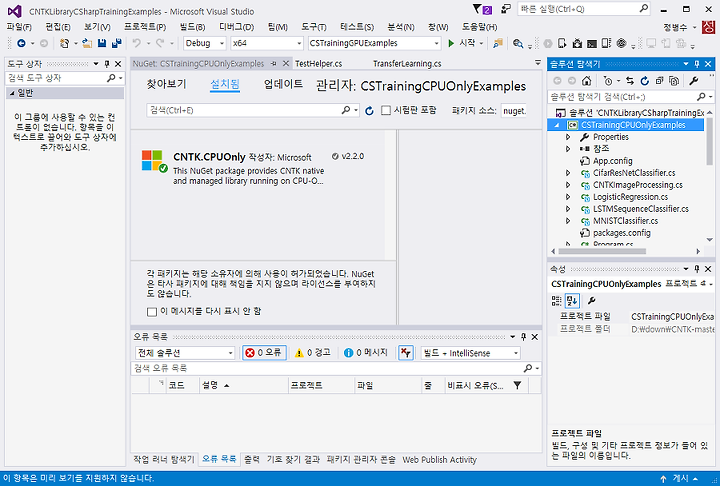Expand the CifarResNetClassifier.cs node
The width and height of the screenshot is (720, 486).
pos(568,173)
